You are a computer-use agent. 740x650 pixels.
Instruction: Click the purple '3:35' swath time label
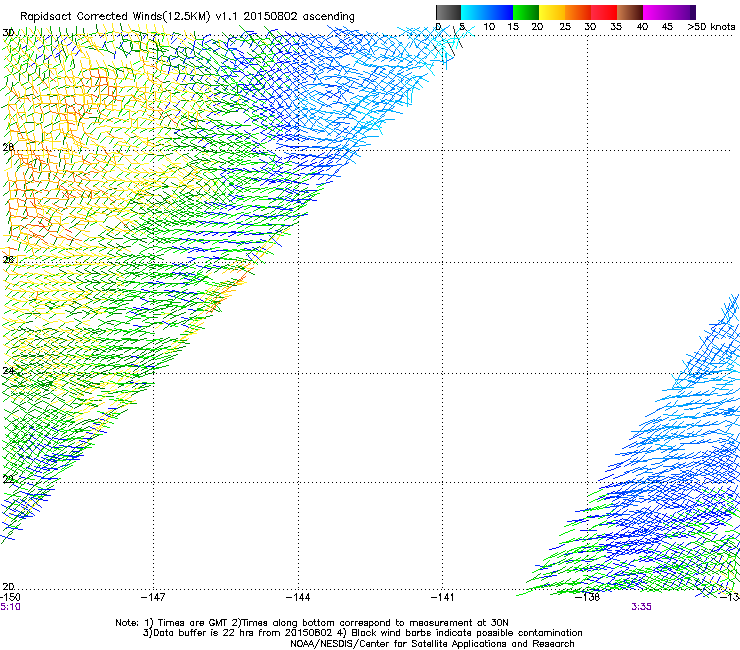(641, 607)
